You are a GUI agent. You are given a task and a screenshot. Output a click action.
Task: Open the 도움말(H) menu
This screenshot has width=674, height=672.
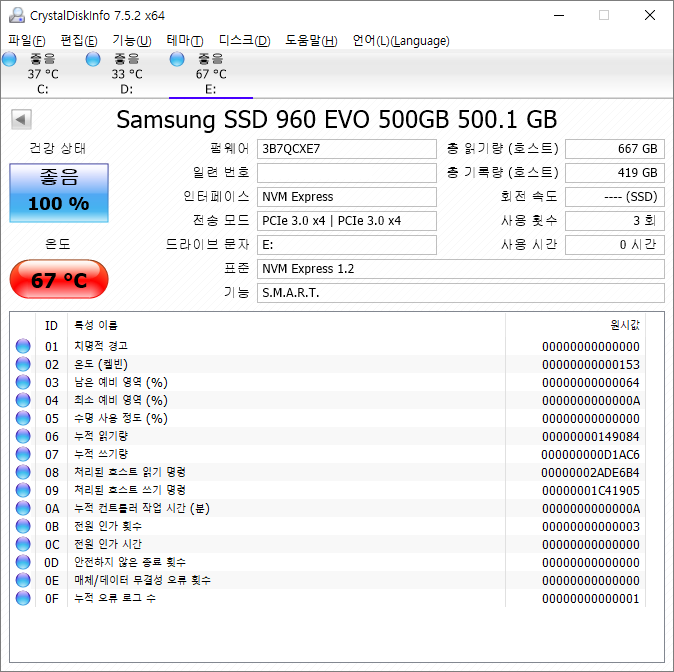point(312,41)
